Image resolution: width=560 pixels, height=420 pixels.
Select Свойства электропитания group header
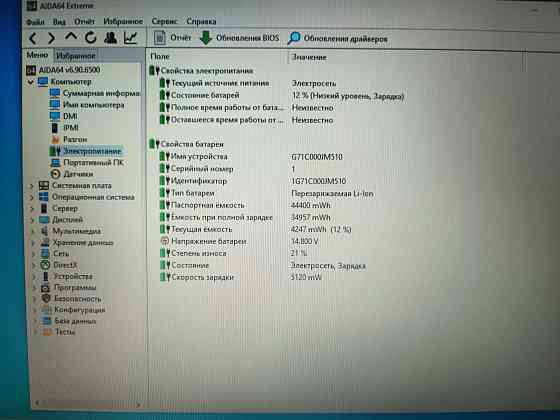202,71
